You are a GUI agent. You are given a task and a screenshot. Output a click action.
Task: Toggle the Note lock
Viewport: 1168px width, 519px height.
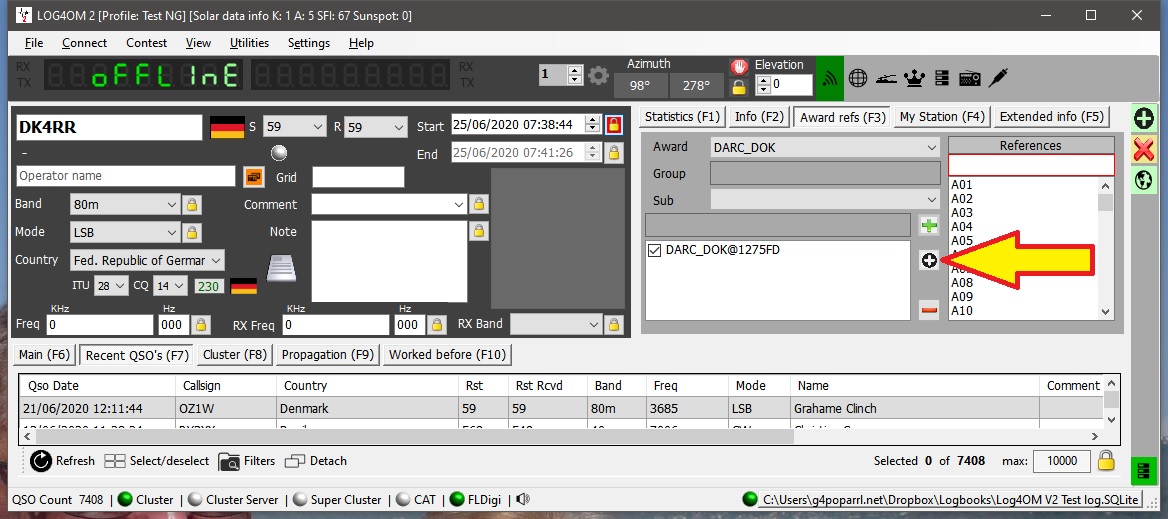(479, 231)
